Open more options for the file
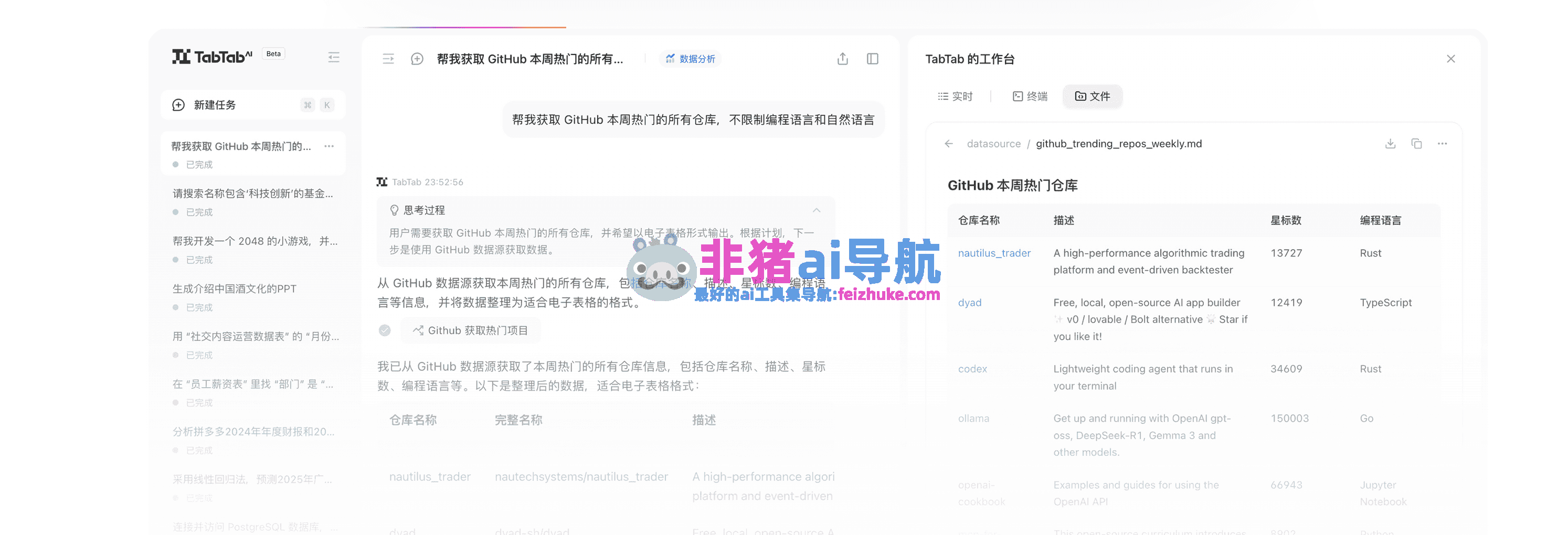 coord(1442,144)
